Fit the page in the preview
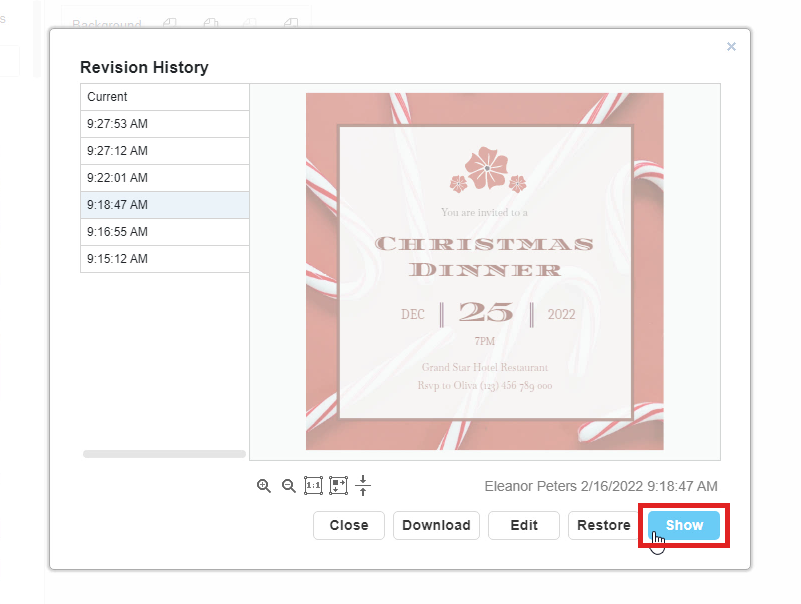 pyautogui.click(x=338, y=486)
